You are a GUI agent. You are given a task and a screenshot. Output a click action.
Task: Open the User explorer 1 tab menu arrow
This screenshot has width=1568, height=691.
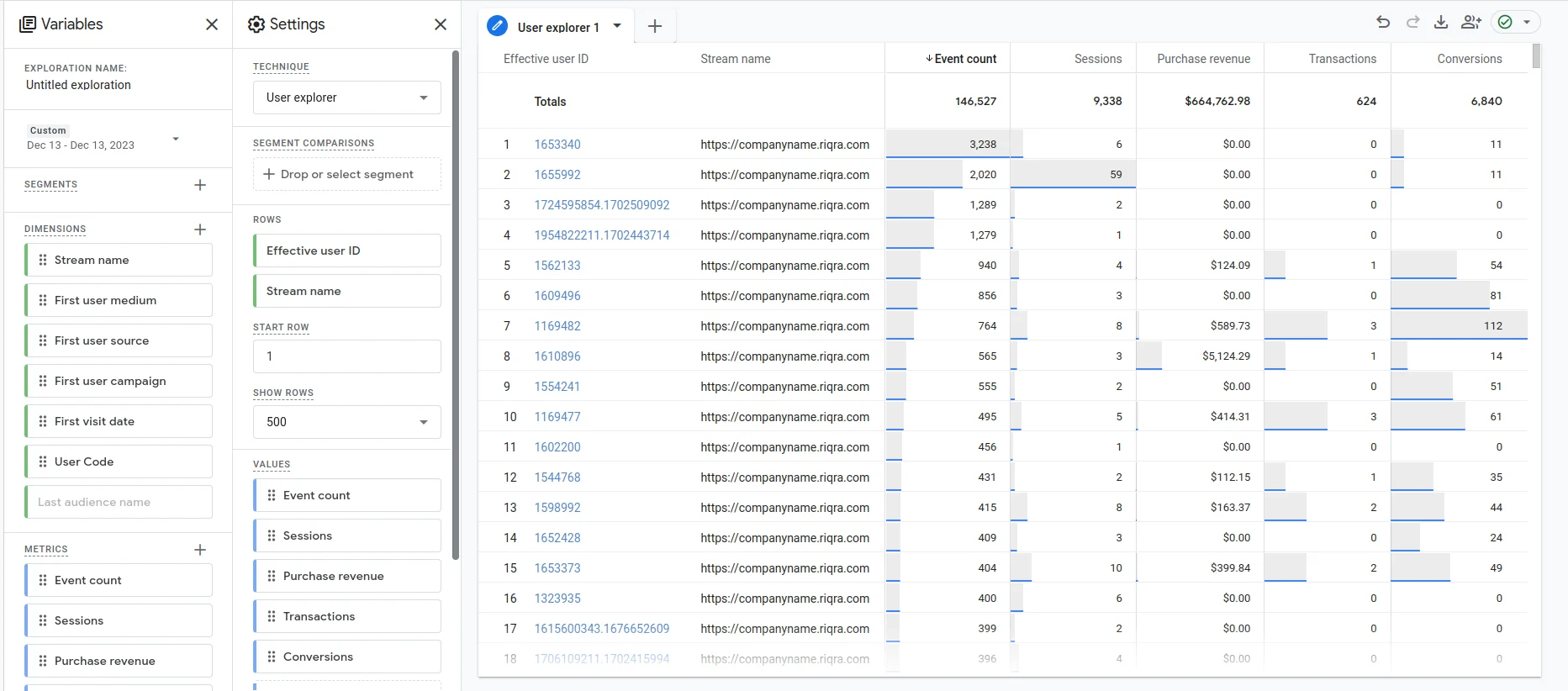tap(617, 26)
